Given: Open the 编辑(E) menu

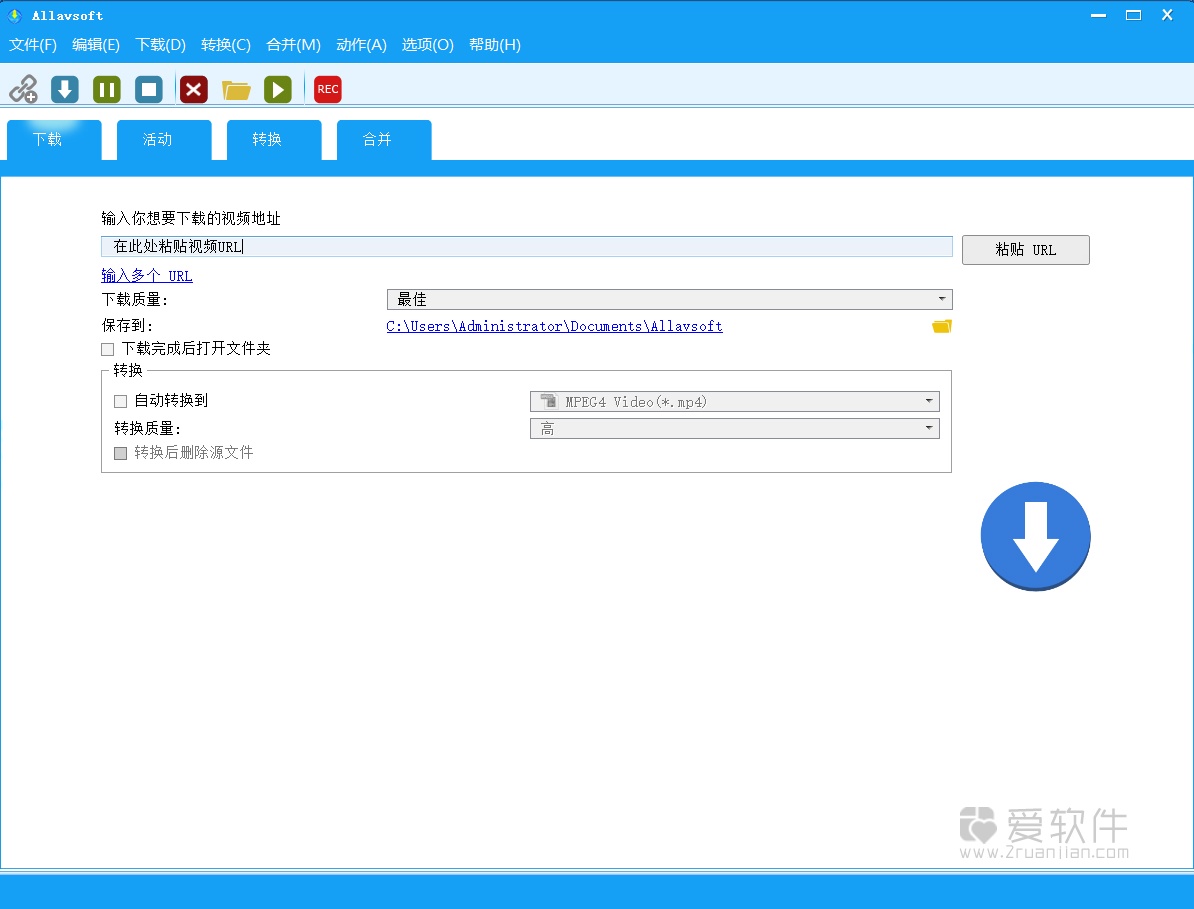Looking at the screenshot, I should point(96,45).
